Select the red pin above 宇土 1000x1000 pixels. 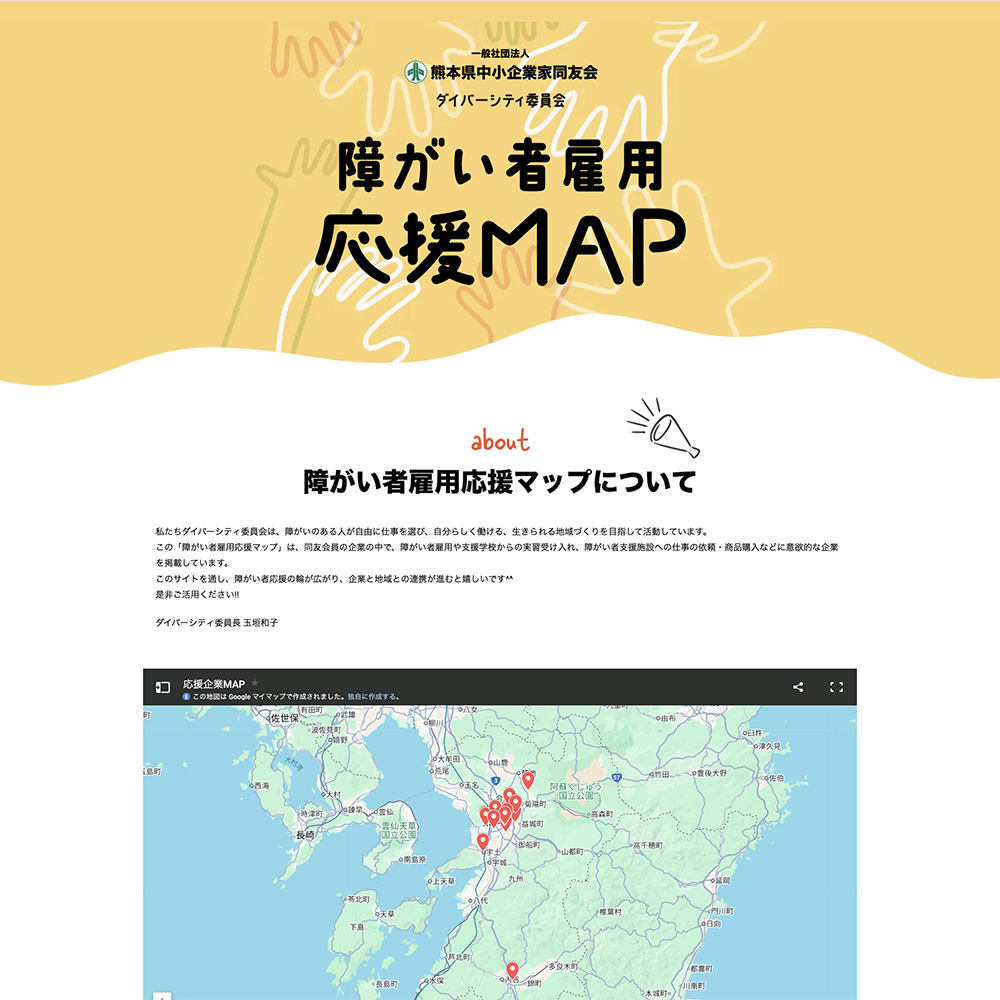click(483, 841)
